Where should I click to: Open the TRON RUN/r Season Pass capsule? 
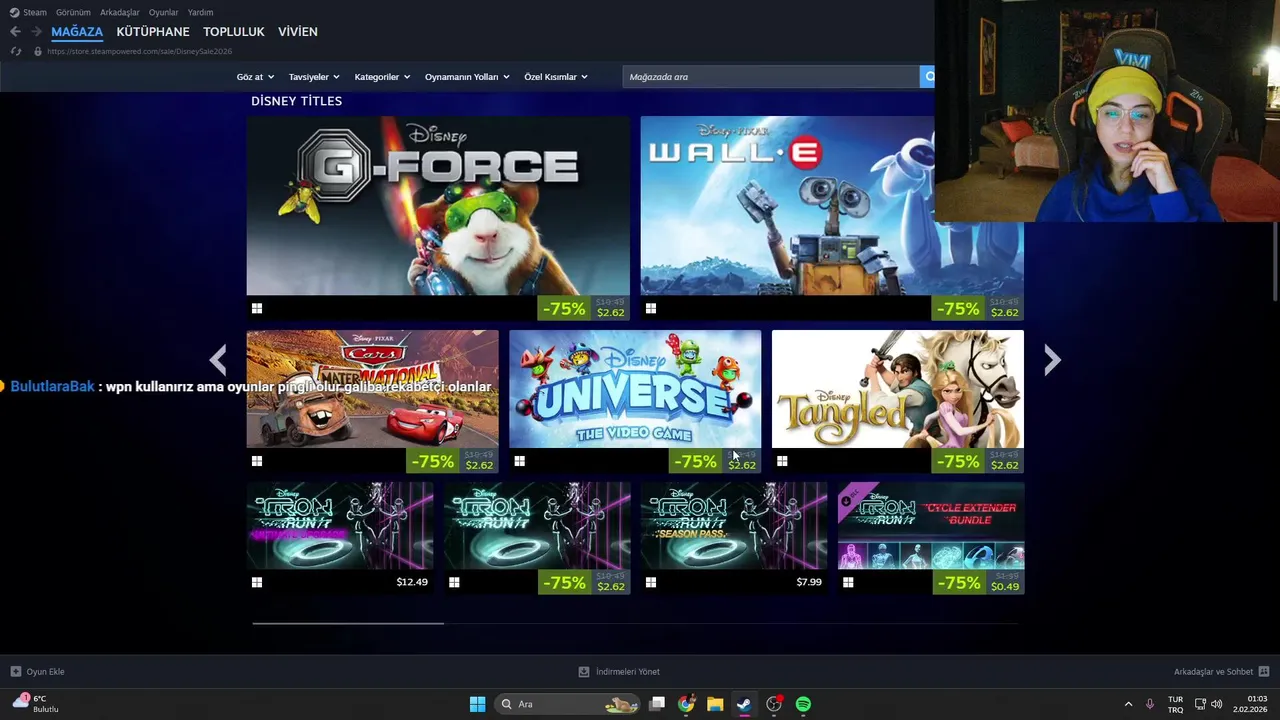(x=734, y=526)
